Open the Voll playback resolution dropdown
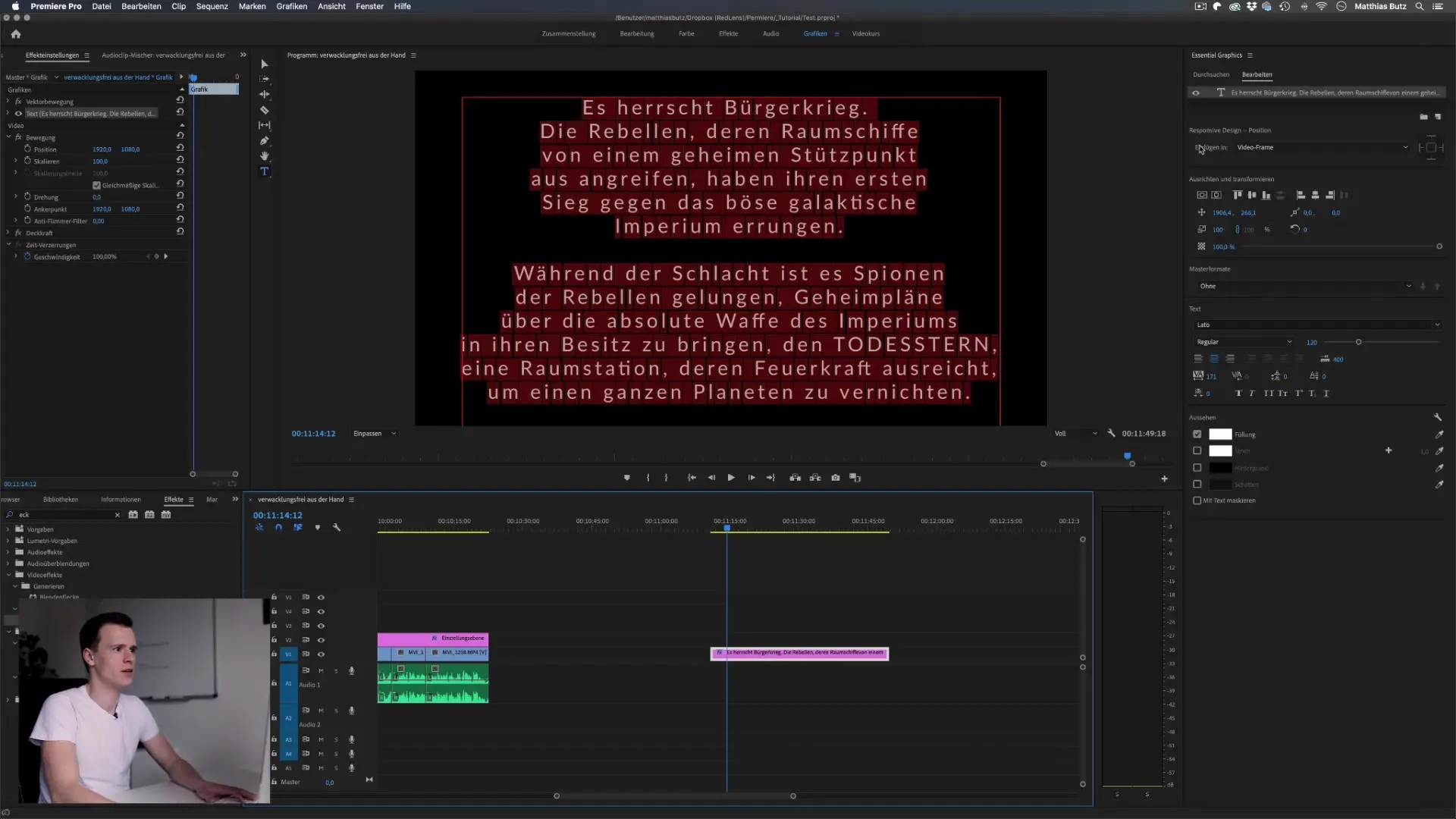Screen dimensions: 1456x819 click(x=1075, y=433)
